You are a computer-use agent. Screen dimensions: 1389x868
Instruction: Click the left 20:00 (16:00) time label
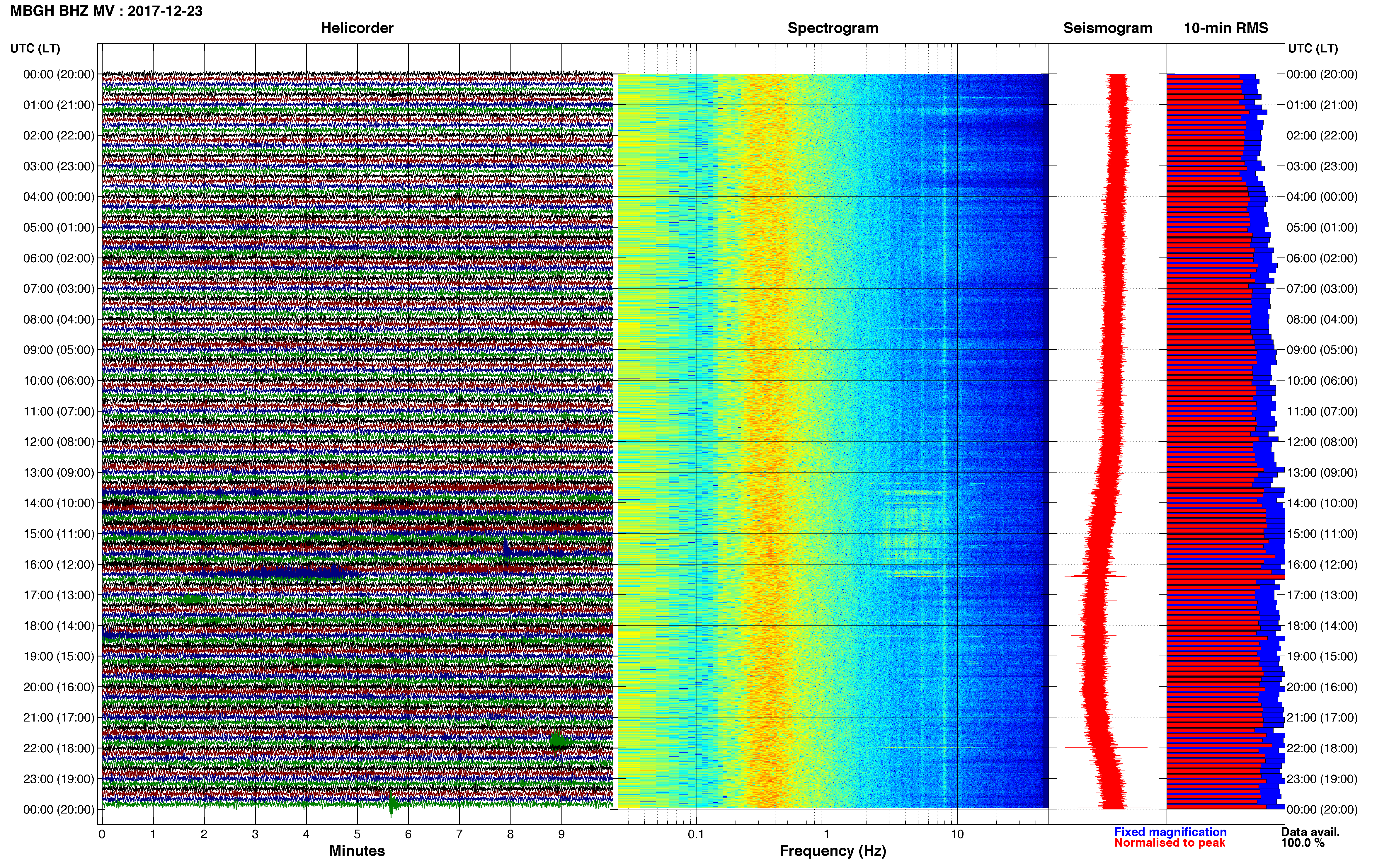(59, 687)
